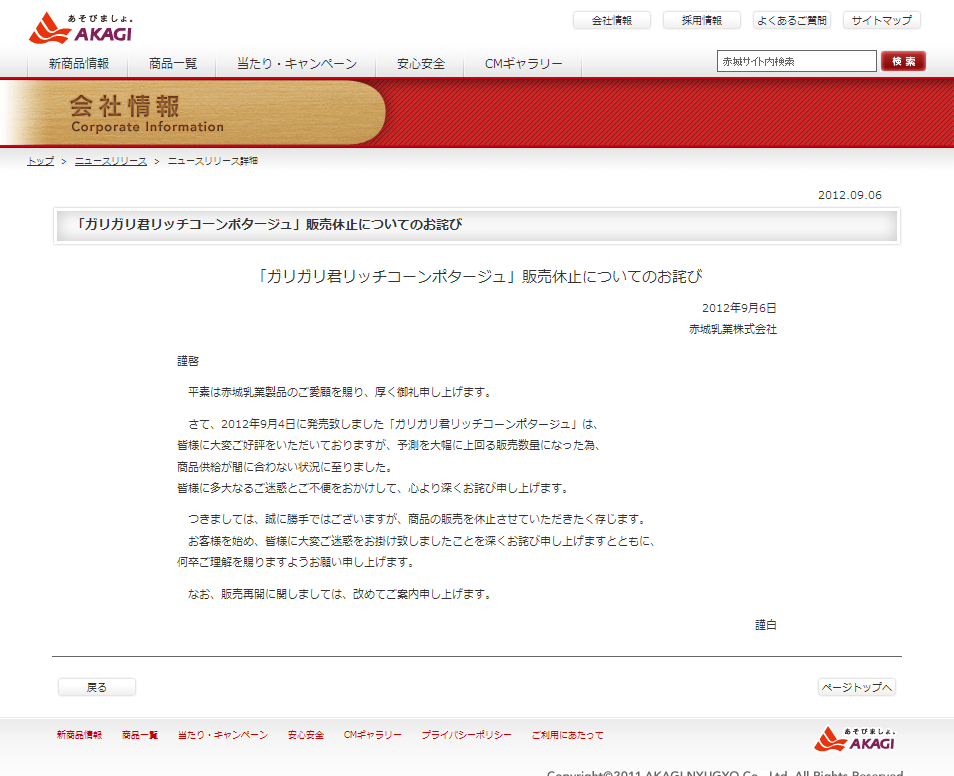
Task: Open footer プライバシーポリシー link
Action: point(466,735)
